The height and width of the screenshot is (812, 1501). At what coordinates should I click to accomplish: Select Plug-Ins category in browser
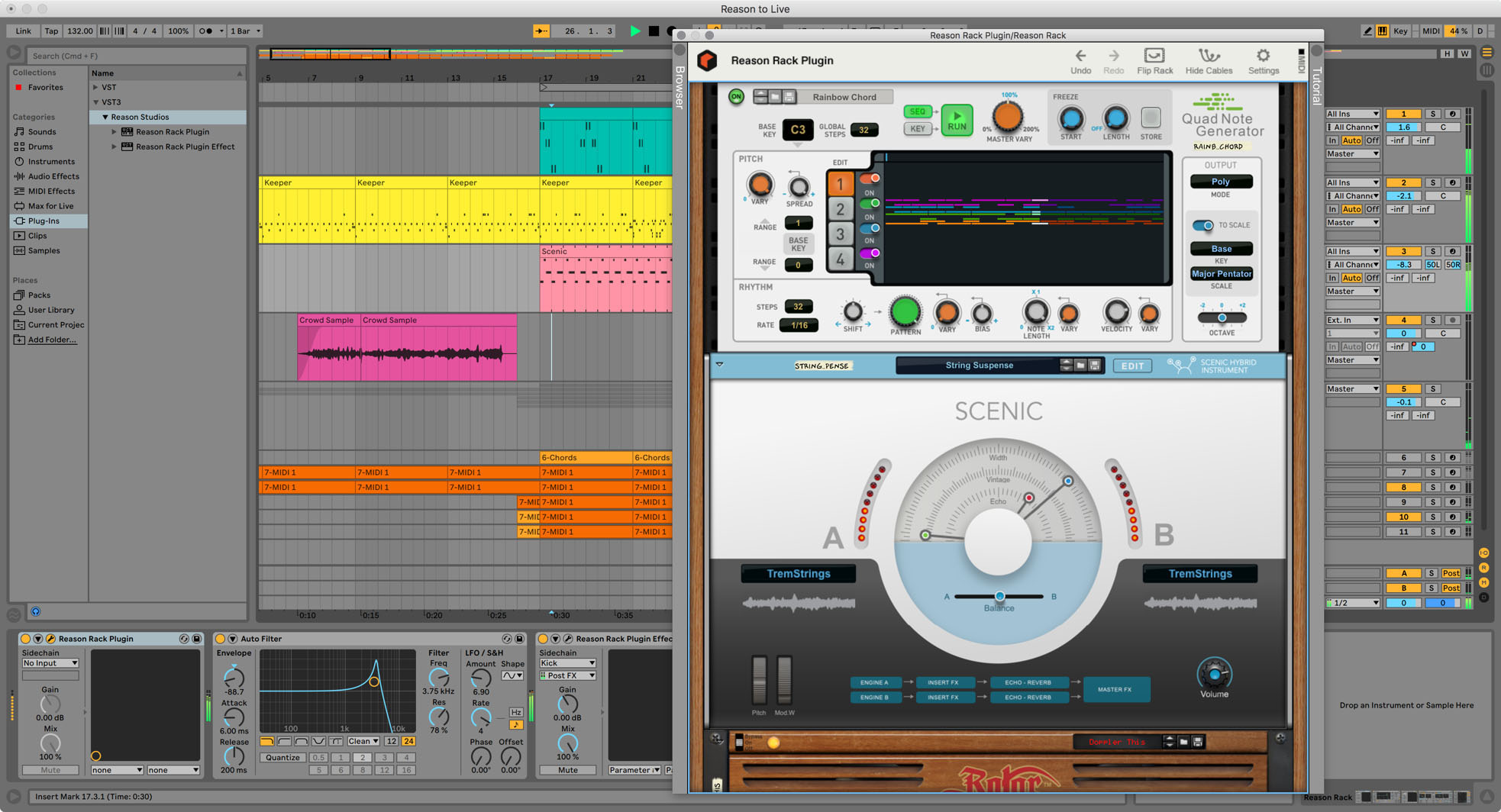pyautogui.click(x=44, y=221)
